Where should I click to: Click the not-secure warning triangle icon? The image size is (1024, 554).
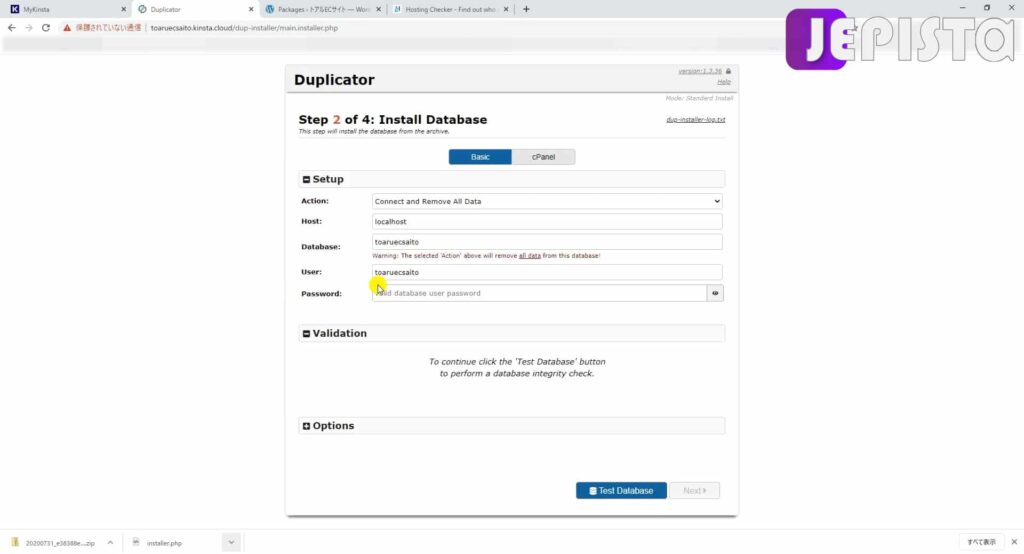pos(67,28)
